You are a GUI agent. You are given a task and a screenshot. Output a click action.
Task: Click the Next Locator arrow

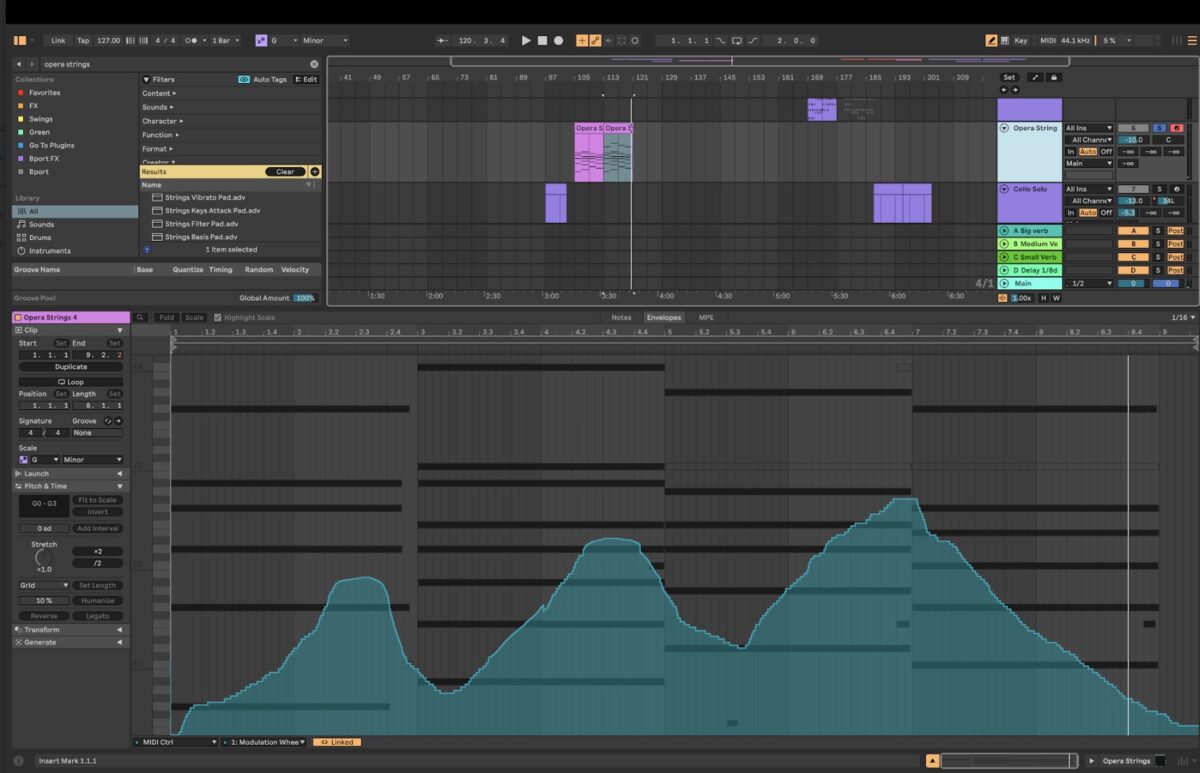tap(1015, 89)
